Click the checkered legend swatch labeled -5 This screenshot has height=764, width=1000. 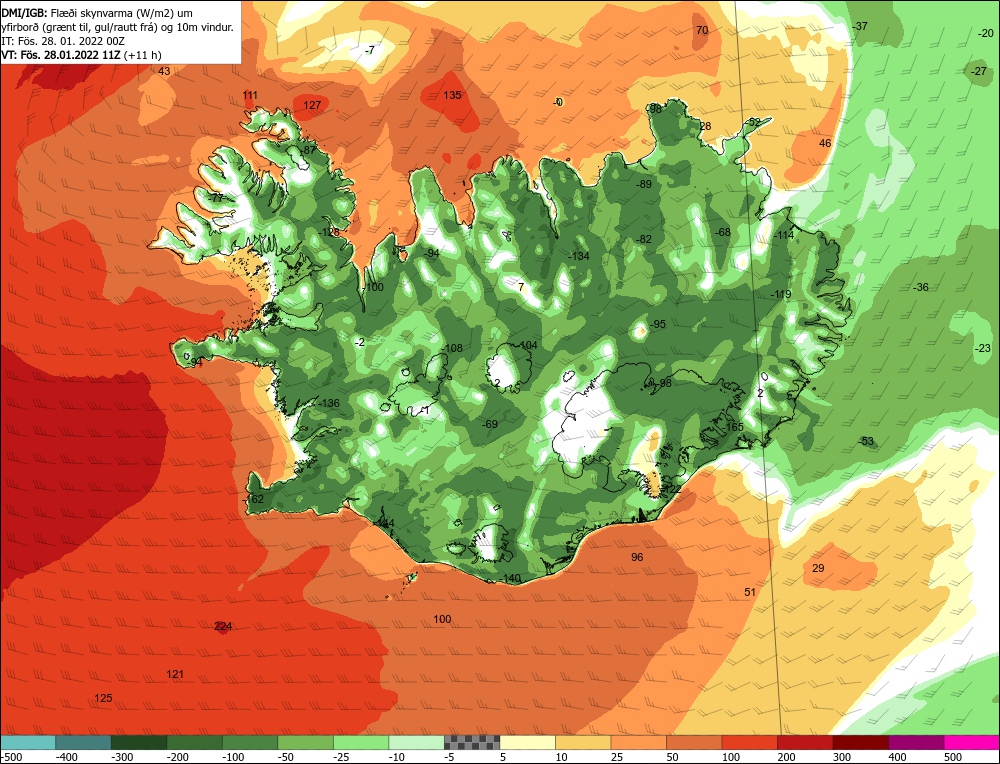tap(472, 742)
